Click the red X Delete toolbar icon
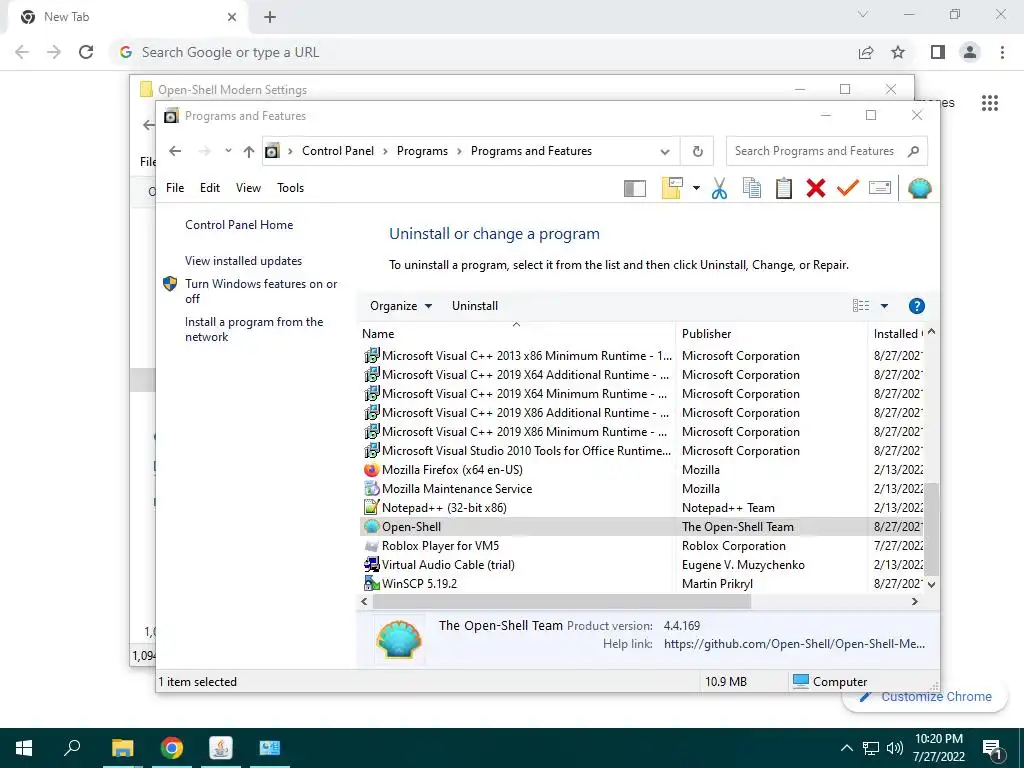1024x768 pixels. click(816, 189)
